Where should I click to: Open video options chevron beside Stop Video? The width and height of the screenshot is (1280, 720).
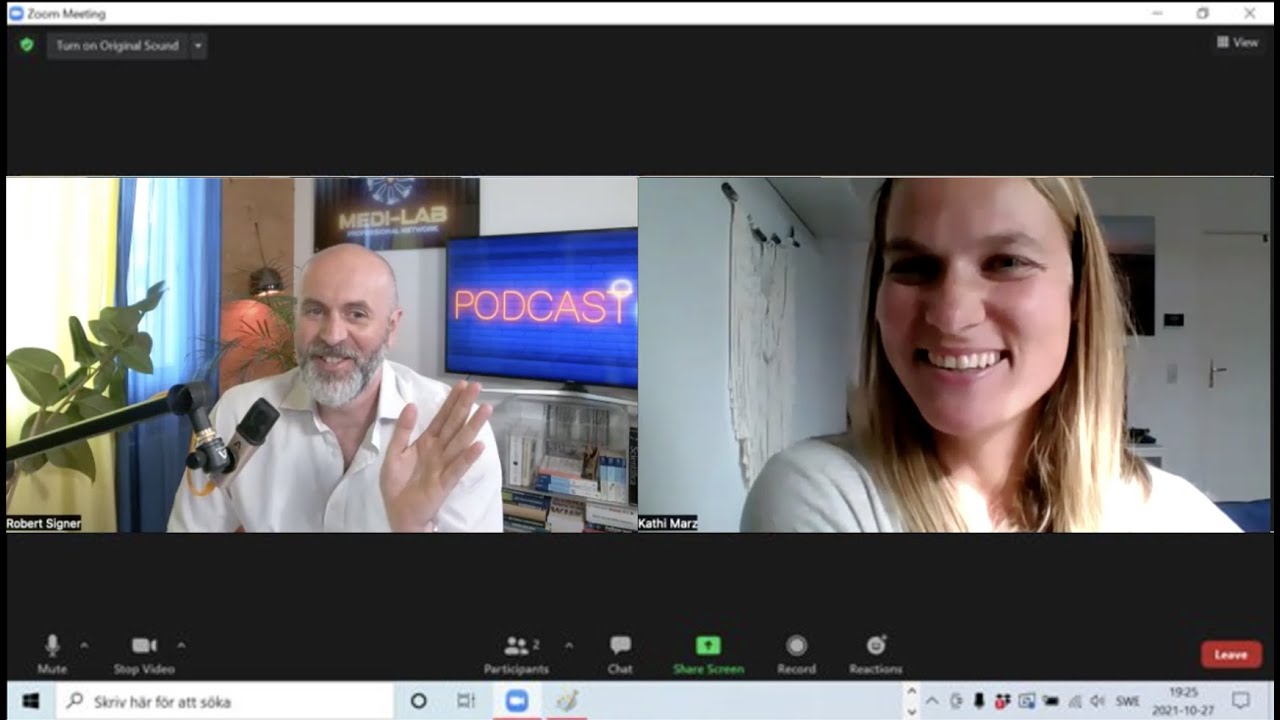point(181,645)
